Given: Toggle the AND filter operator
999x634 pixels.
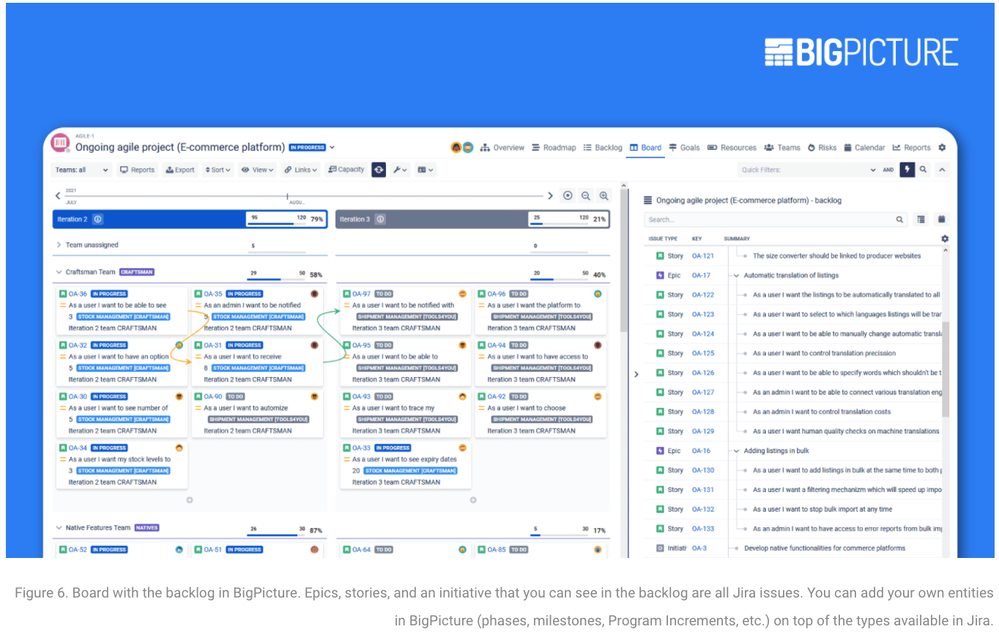Looking at the screenshot, I should click(x=888, y=170).
